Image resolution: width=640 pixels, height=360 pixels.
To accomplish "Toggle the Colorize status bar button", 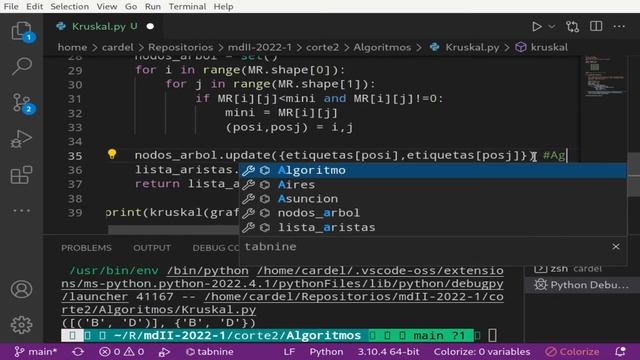I will 572,351.
